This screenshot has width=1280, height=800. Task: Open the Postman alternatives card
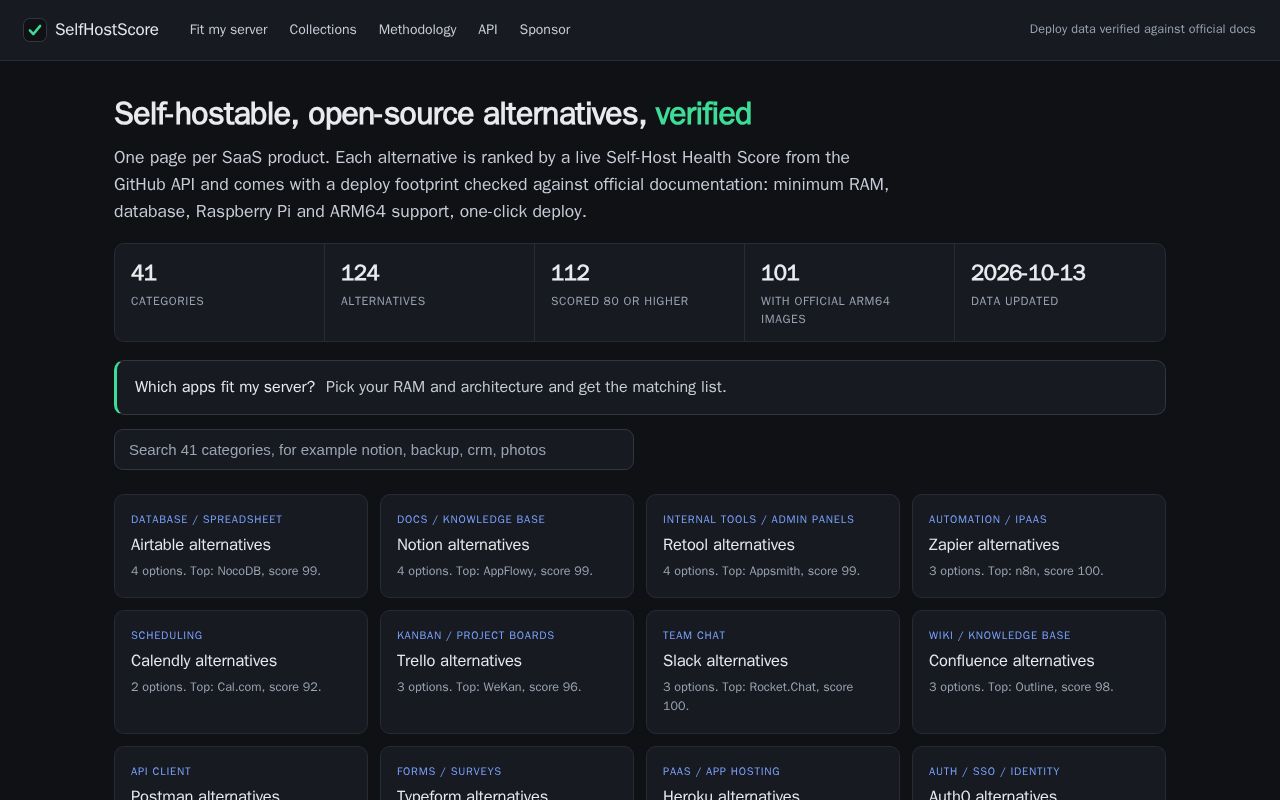pyautogui.click(x=241, y=773)
